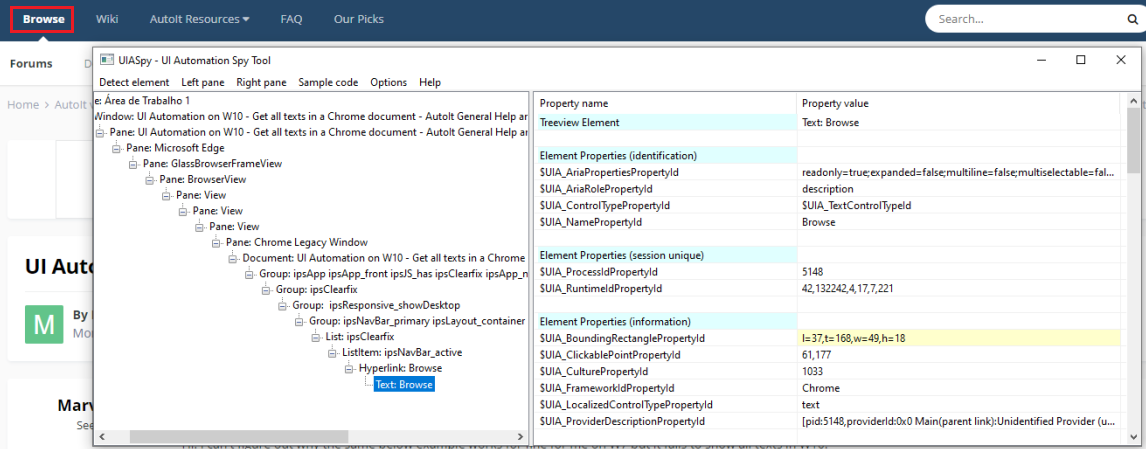This screenshot has width=1146, height=449.
Task: Collapse the Group: ipsResponsive_showDesktop node
Action: [x=282, y=306]
